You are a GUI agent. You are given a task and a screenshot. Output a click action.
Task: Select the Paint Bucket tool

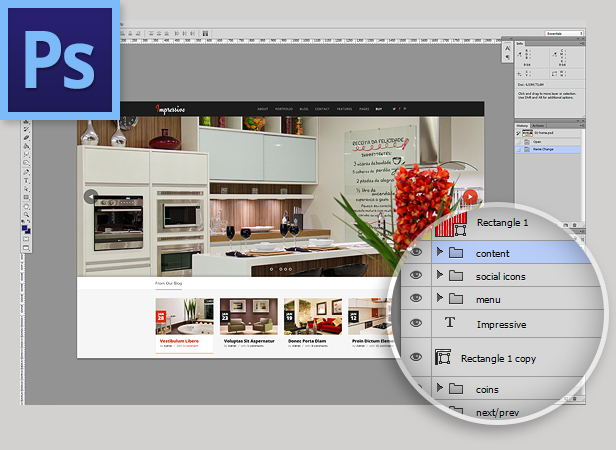[26, 146]
